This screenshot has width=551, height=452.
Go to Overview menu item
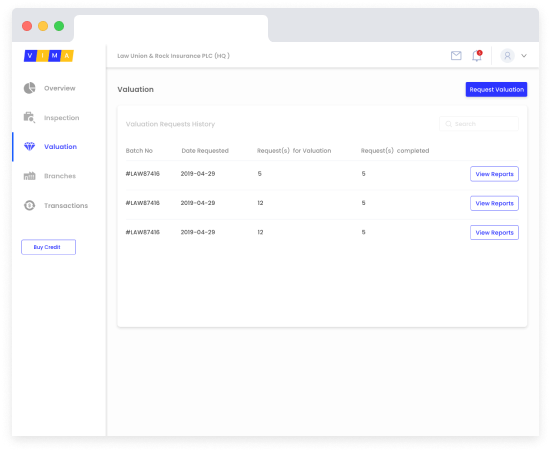pos(60,88)
